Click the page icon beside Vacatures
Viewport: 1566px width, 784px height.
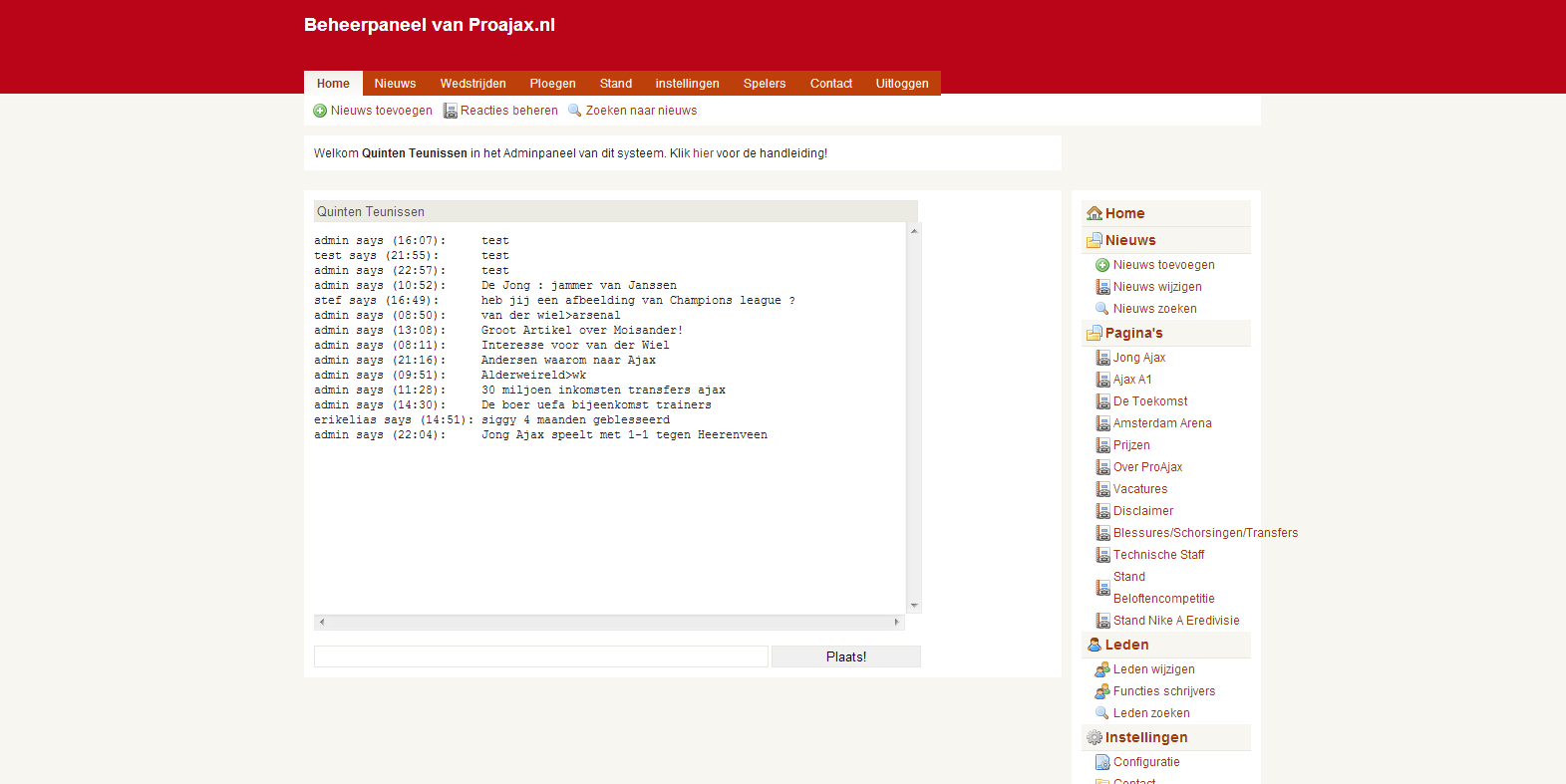coord(1102,489)
